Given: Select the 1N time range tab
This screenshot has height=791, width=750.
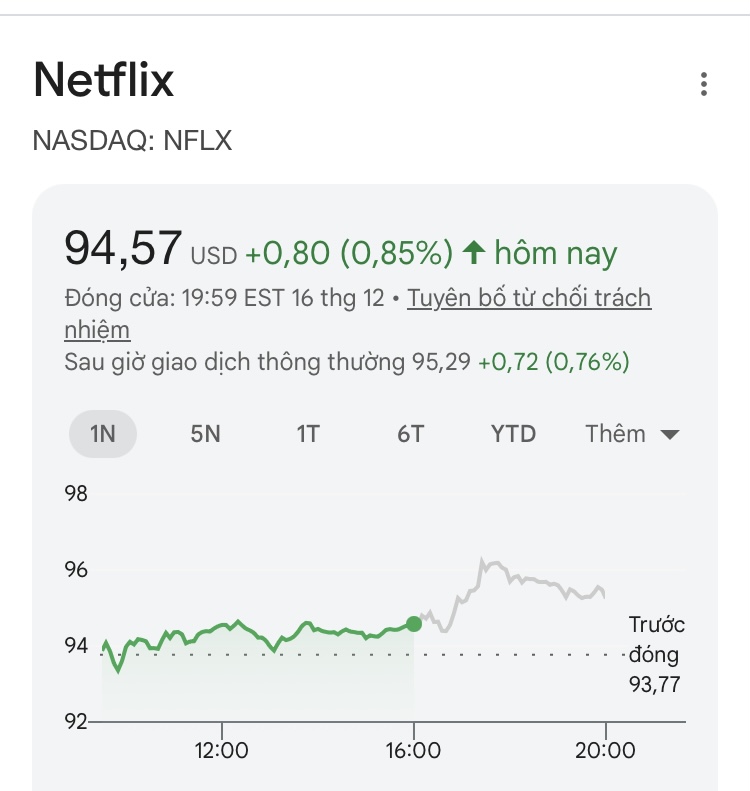Looking at the screenshot, I should [x=103, y=434].
